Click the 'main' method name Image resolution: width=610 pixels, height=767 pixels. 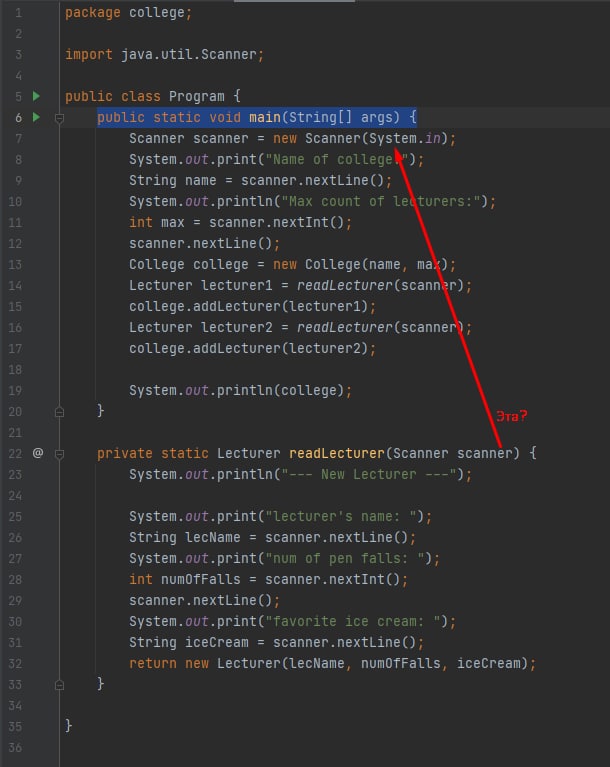(265, 117)
